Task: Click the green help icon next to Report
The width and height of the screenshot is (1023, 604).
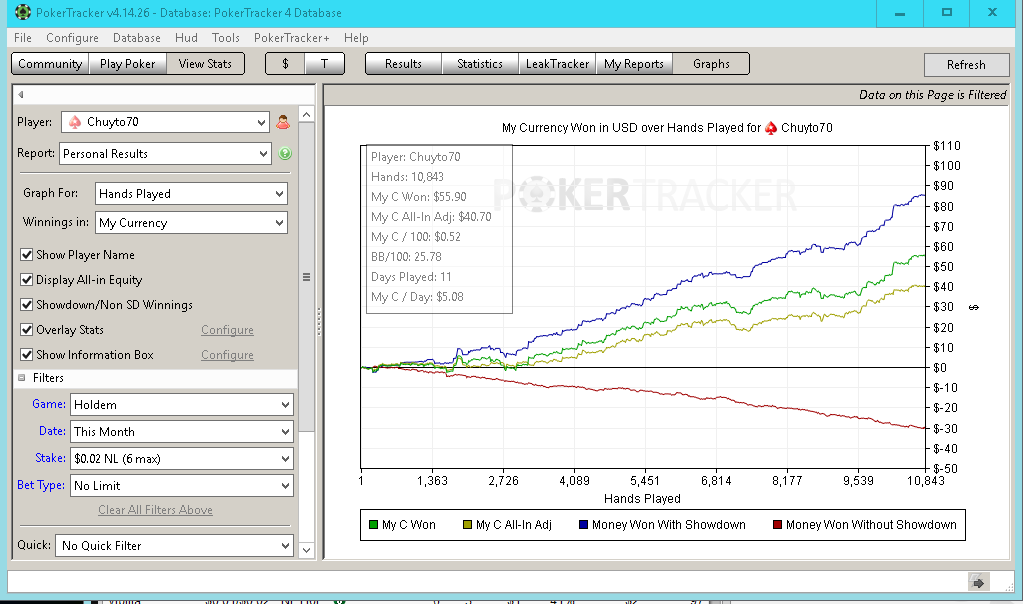Action: point(284,153)
